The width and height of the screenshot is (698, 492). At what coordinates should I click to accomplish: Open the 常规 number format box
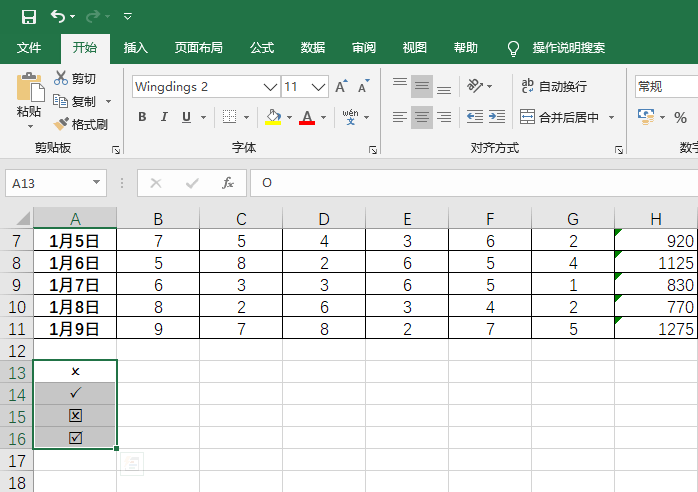666,86
